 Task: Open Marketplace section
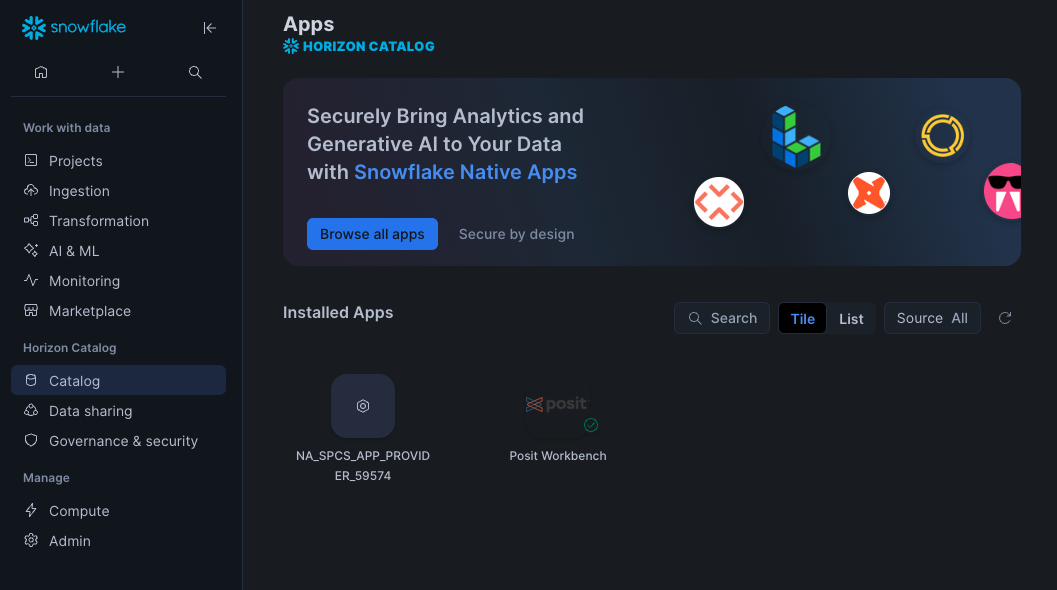pos(118,310)
